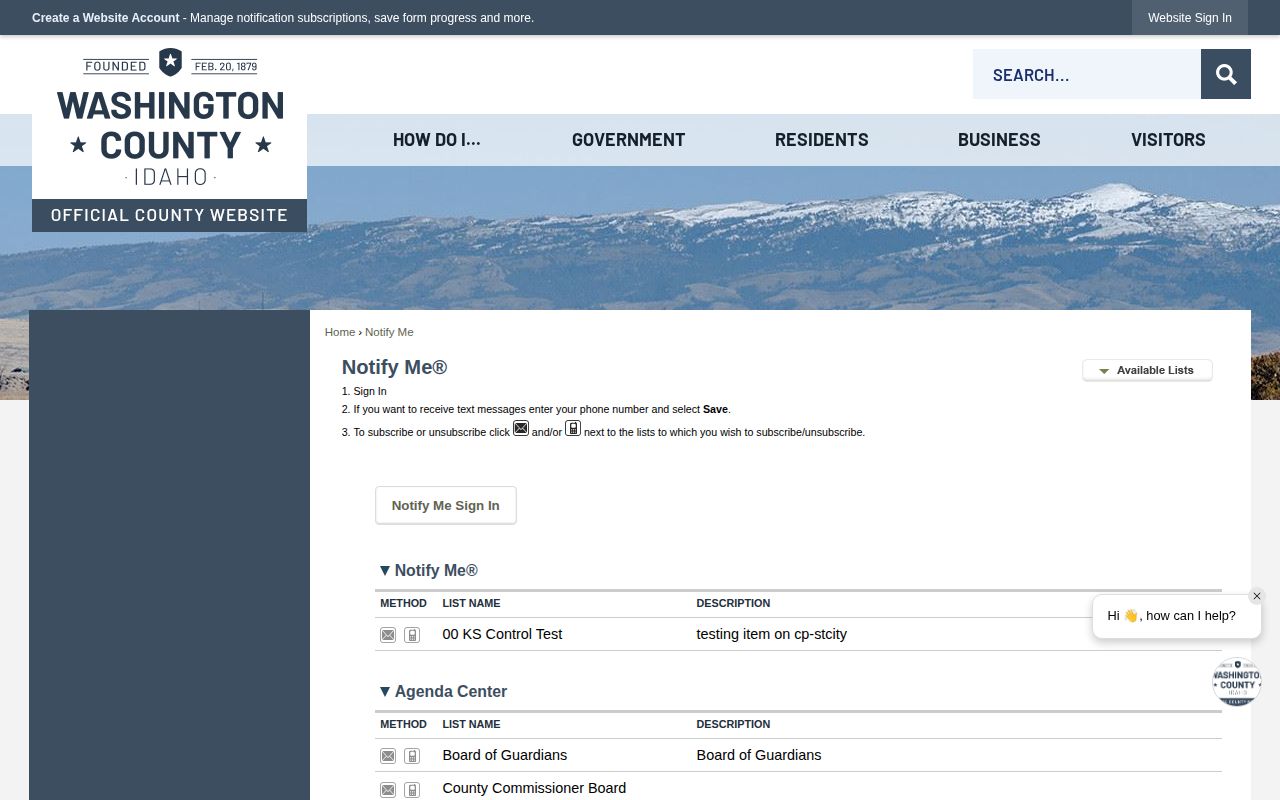Click the Notify Me Sign In button

[x=446, y=505]
